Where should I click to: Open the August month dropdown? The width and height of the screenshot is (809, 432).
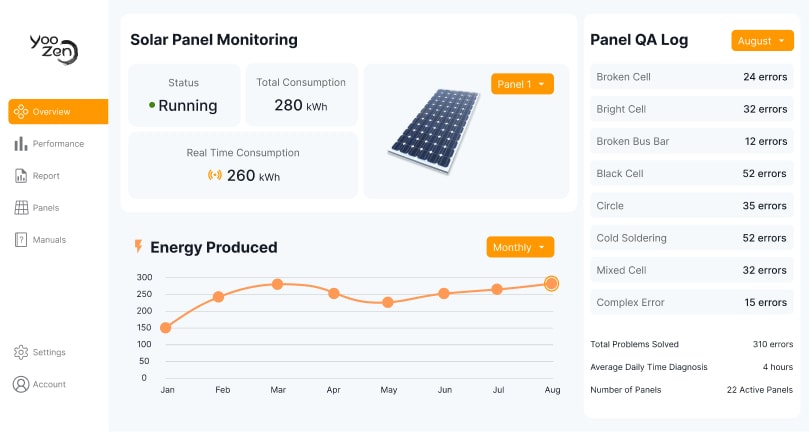pyautogui.click(x=762, y=41)
